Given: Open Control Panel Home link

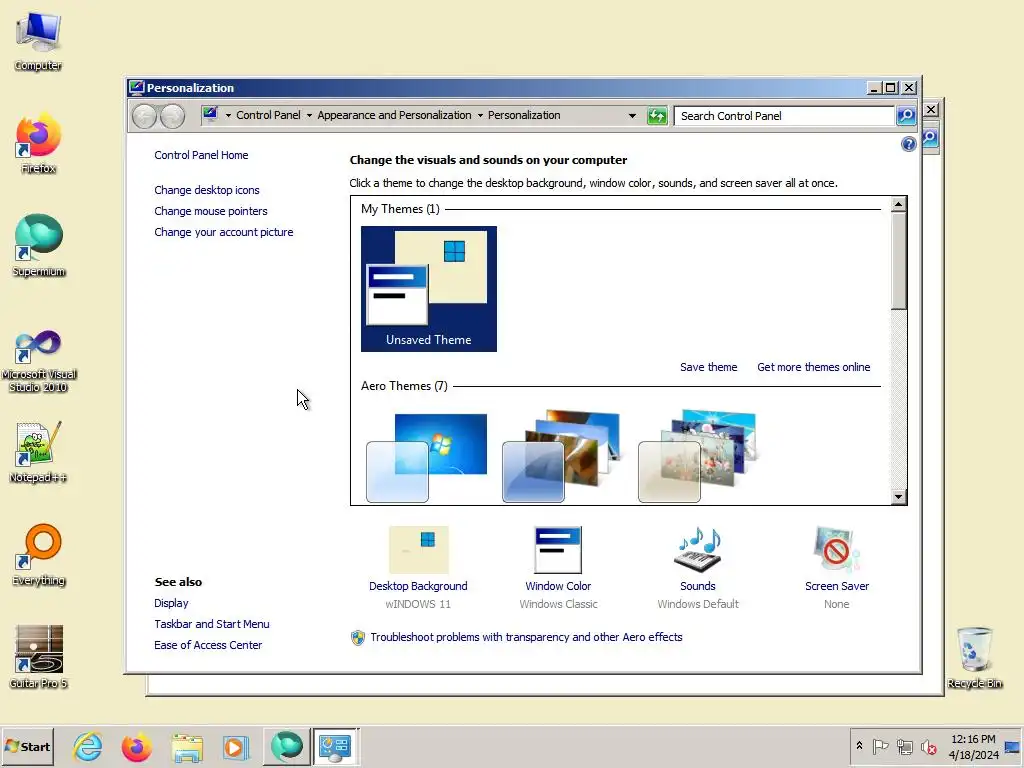Looking at the screenshot, I should point(201,155).
